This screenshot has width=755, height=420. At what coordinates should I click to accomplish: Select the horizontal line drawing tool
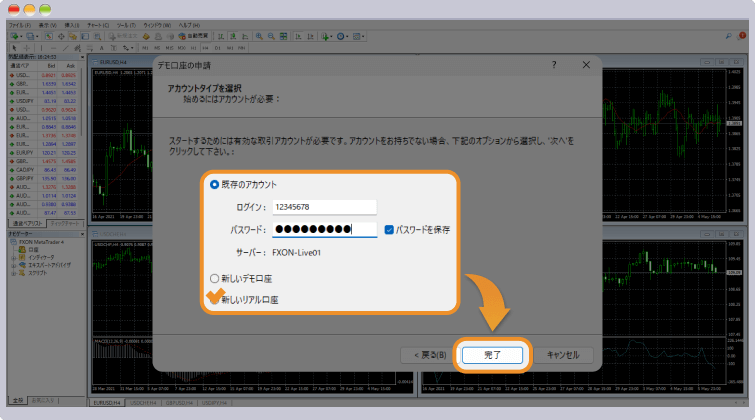tap(53, 48)
